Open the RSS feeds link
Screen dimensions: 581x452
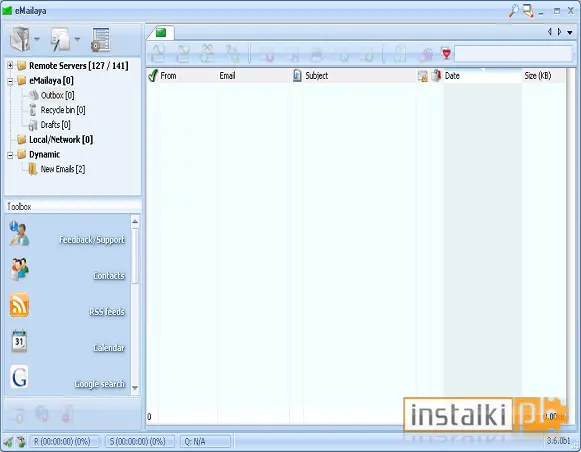(107, 312)
